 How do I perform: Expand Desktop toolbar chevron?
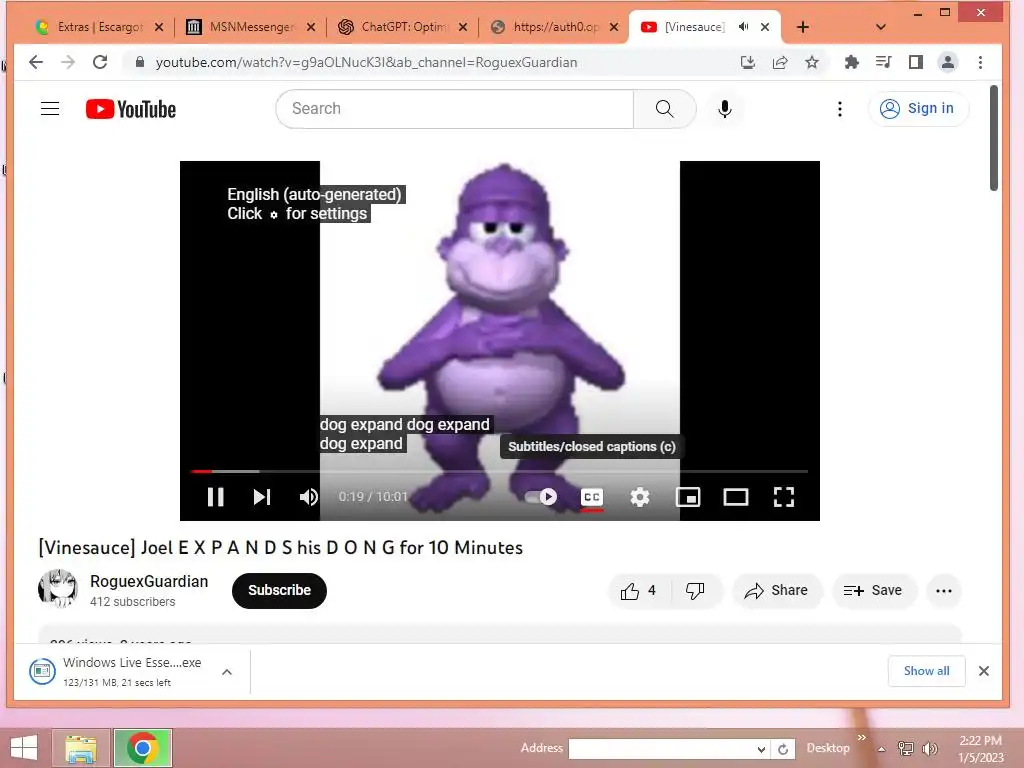point(862,738)
